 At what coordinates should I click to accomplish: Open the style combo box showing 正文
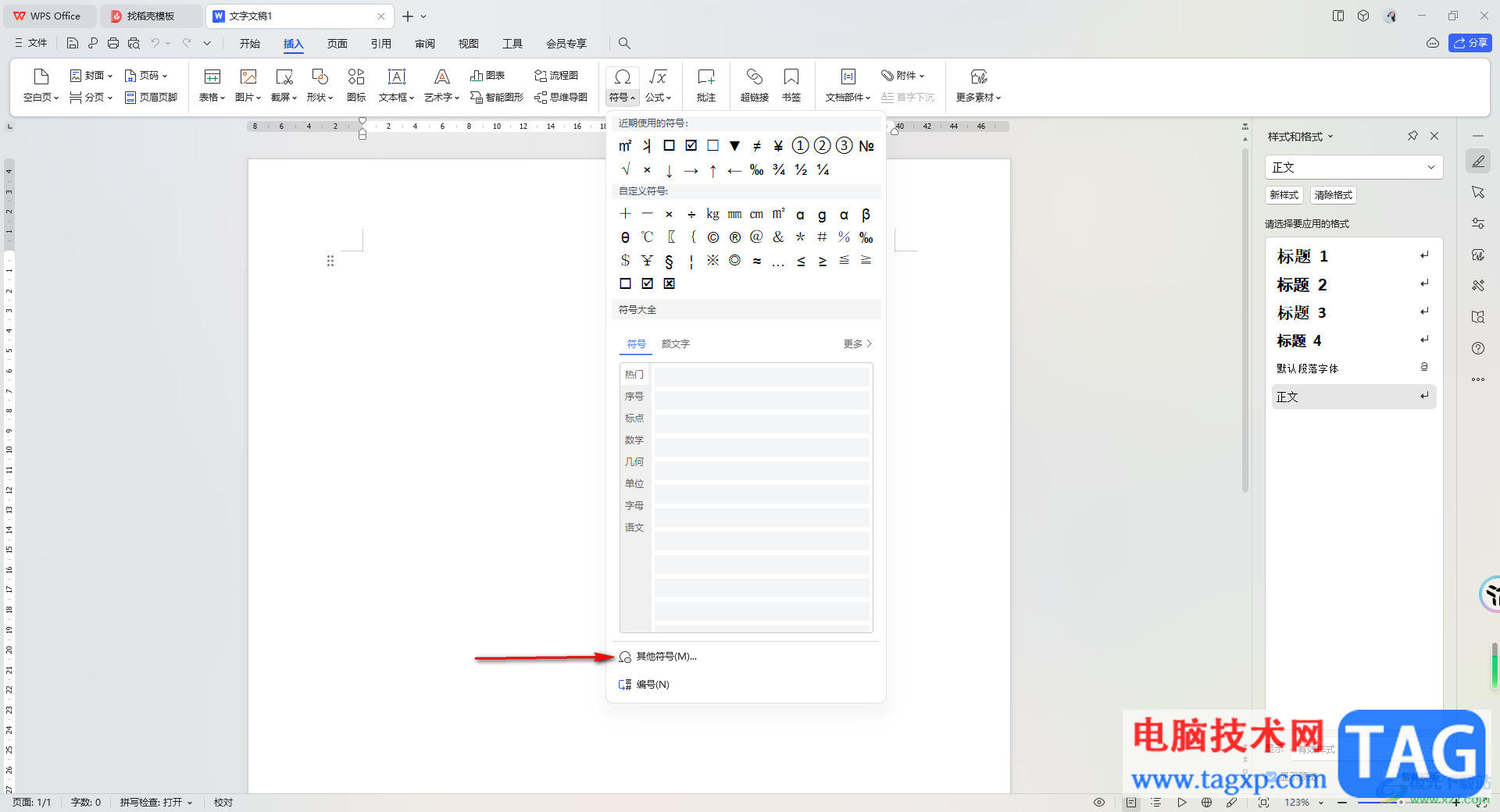[1353, 167]
